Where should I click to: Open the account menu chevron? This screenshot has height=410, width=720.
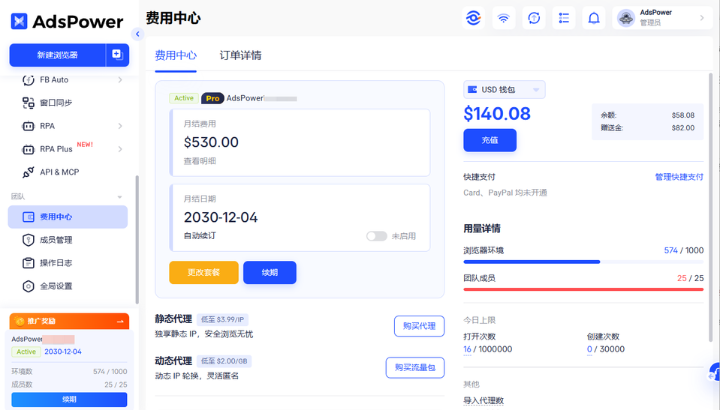pyautogui.click(x=702, y=18)
